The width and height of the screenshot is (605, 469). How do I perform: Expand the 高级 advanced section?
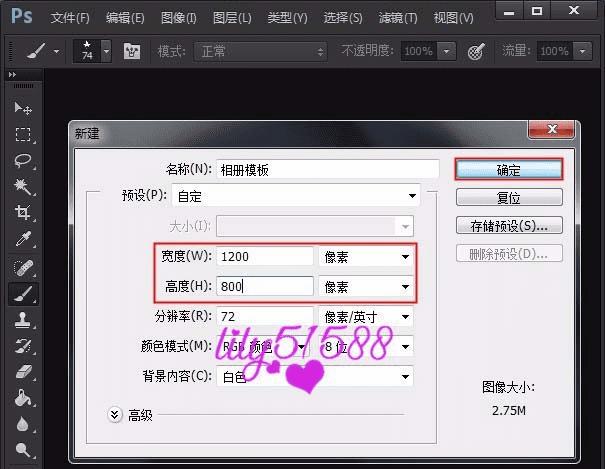click(115, 415)
